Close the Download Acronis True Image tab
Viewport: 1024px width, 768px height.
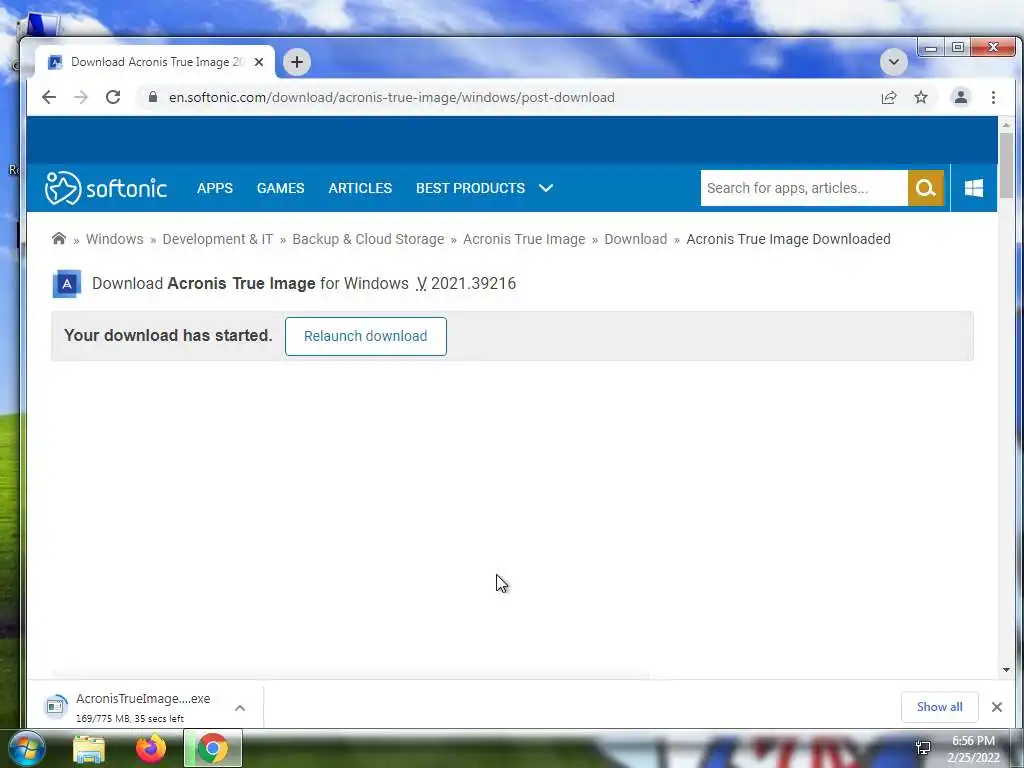click(x=259, y=62)
